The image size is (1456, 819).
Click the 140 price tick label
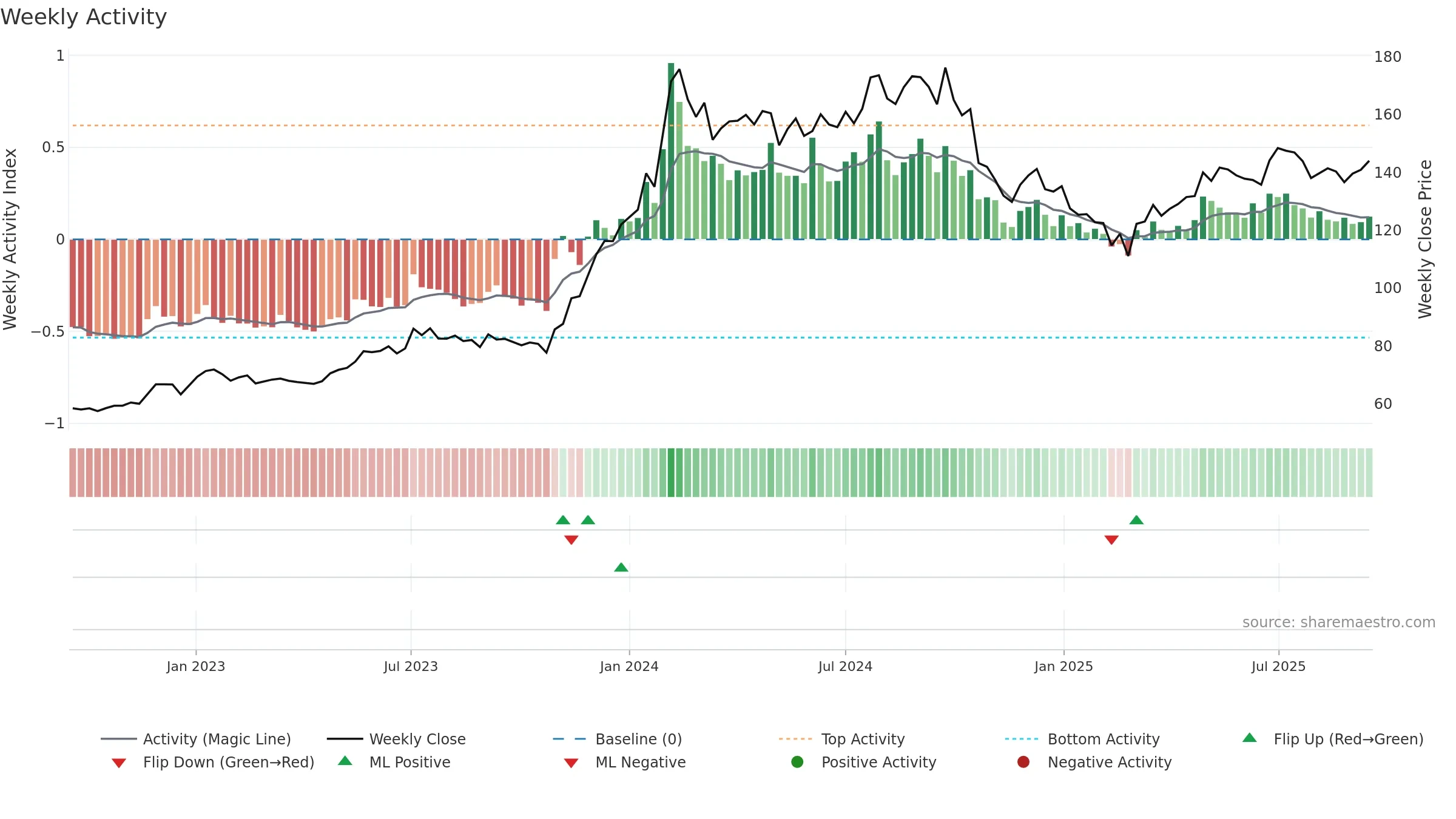click(1388, 173)
